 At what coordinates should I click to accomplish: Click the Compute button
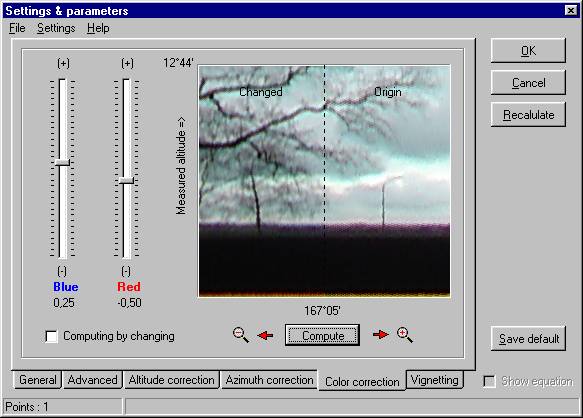pos(322,335)
